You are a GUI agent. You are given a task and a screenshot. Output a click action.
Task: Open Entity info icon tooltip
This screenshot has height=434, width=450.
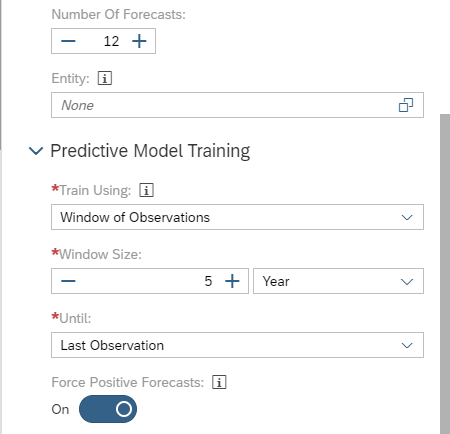(105, 79)
